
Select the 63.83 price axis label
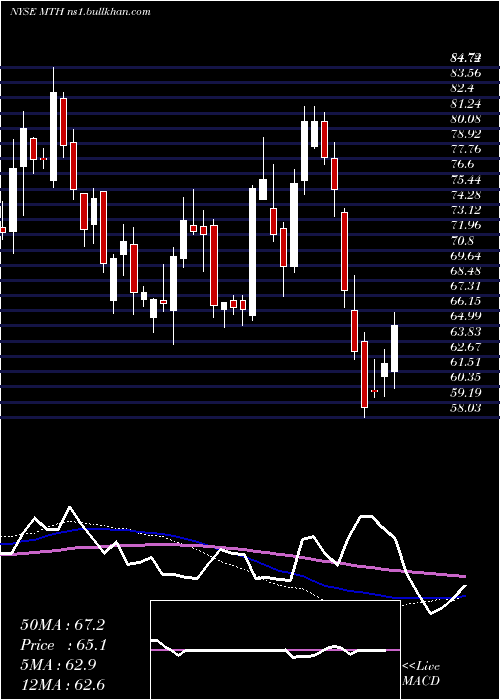[466, 332]
